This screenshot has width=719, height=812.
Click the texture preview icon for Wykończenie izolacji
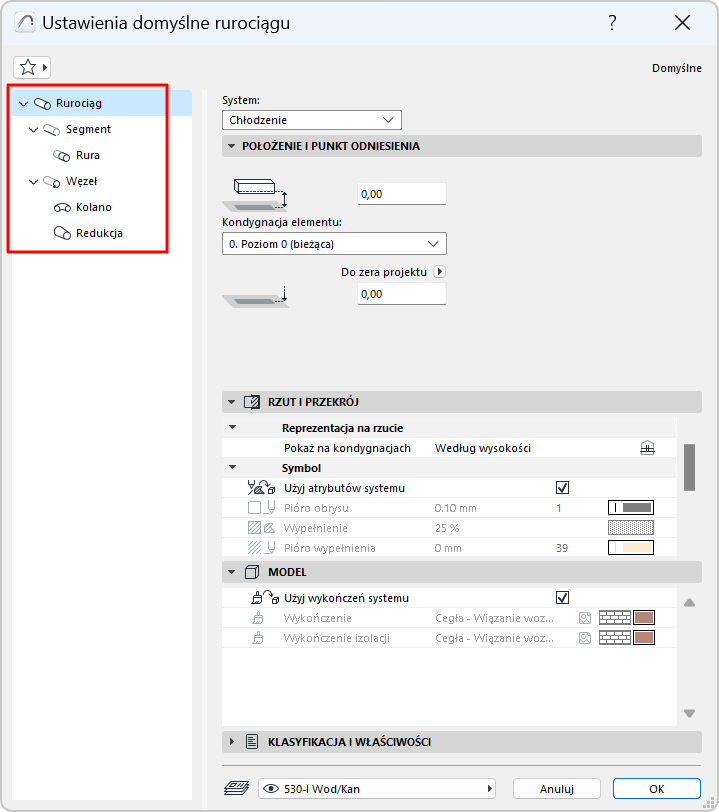(585, 638)
